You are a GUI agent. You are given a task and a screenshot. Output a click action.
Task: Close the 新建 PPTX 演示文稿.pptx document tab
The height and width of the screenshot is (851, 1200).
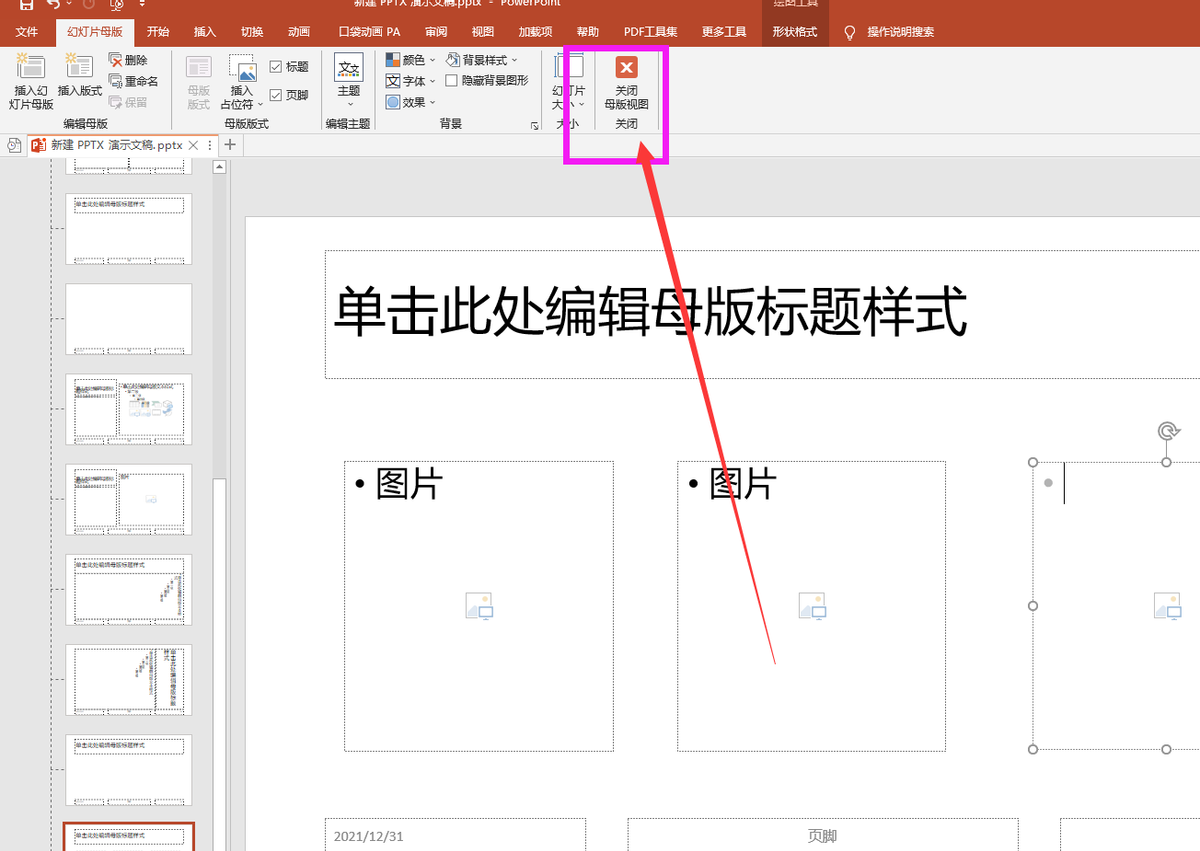tap(194, 145)
